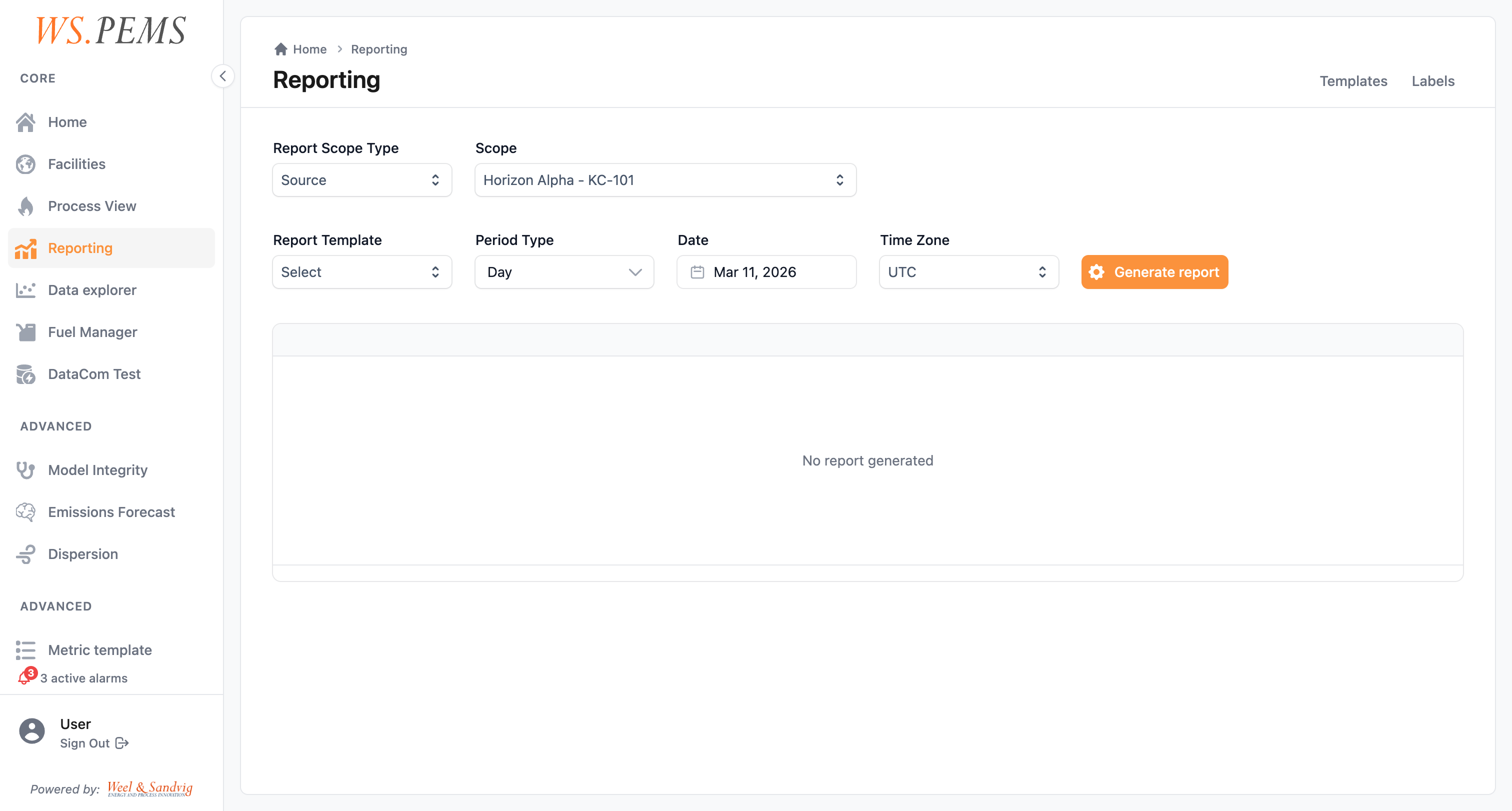
Task: Open Model Integrity in sidebar
Action: coord(111,470)
